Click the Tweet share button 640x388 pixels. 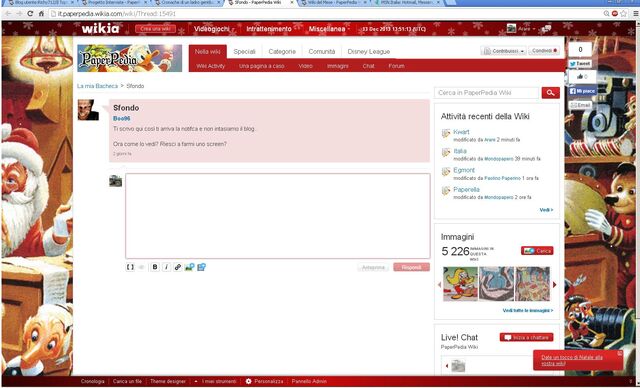coord(580,64)
